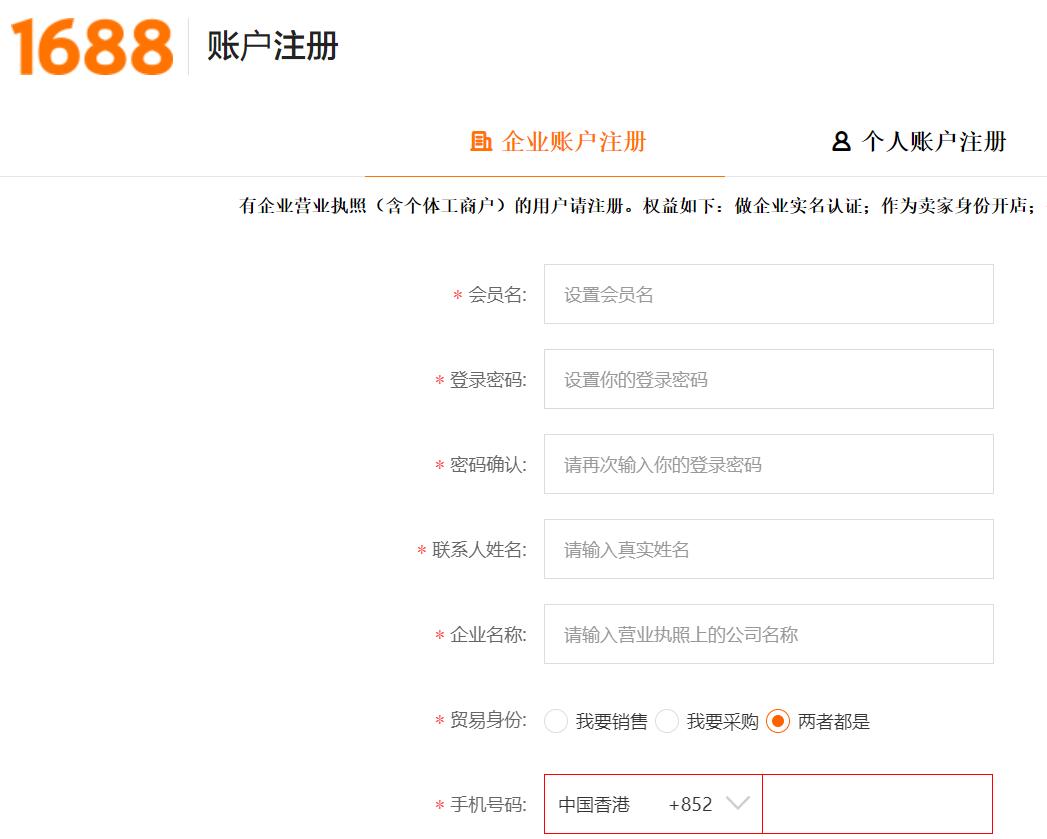Switch to the 个人账户注册 tab
Viewport: 1047px width, 839px height.
tap(933, 141)
